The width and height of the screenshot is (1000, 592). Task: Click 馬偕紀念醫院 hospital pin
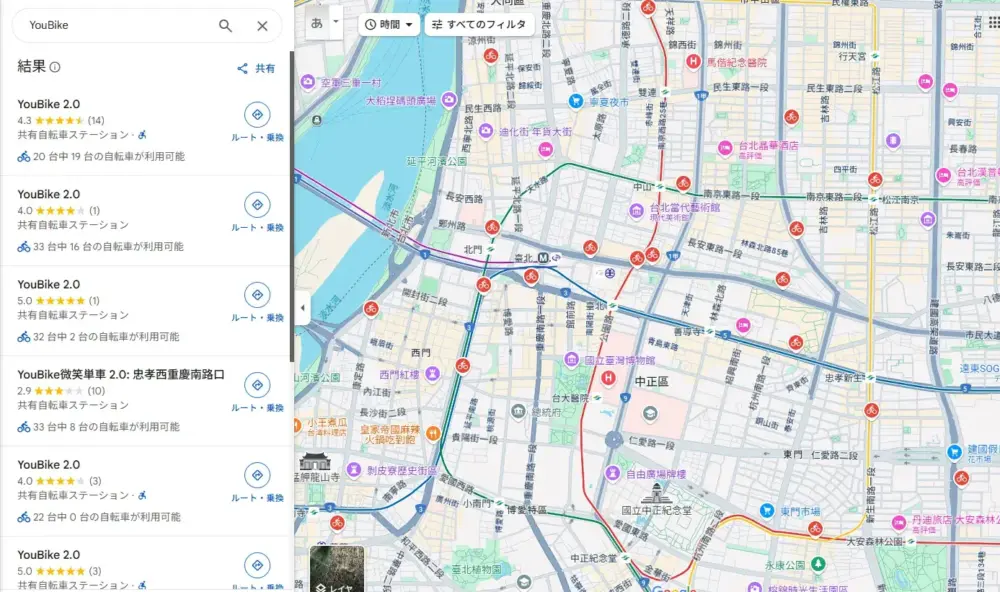tap(693, 62)
